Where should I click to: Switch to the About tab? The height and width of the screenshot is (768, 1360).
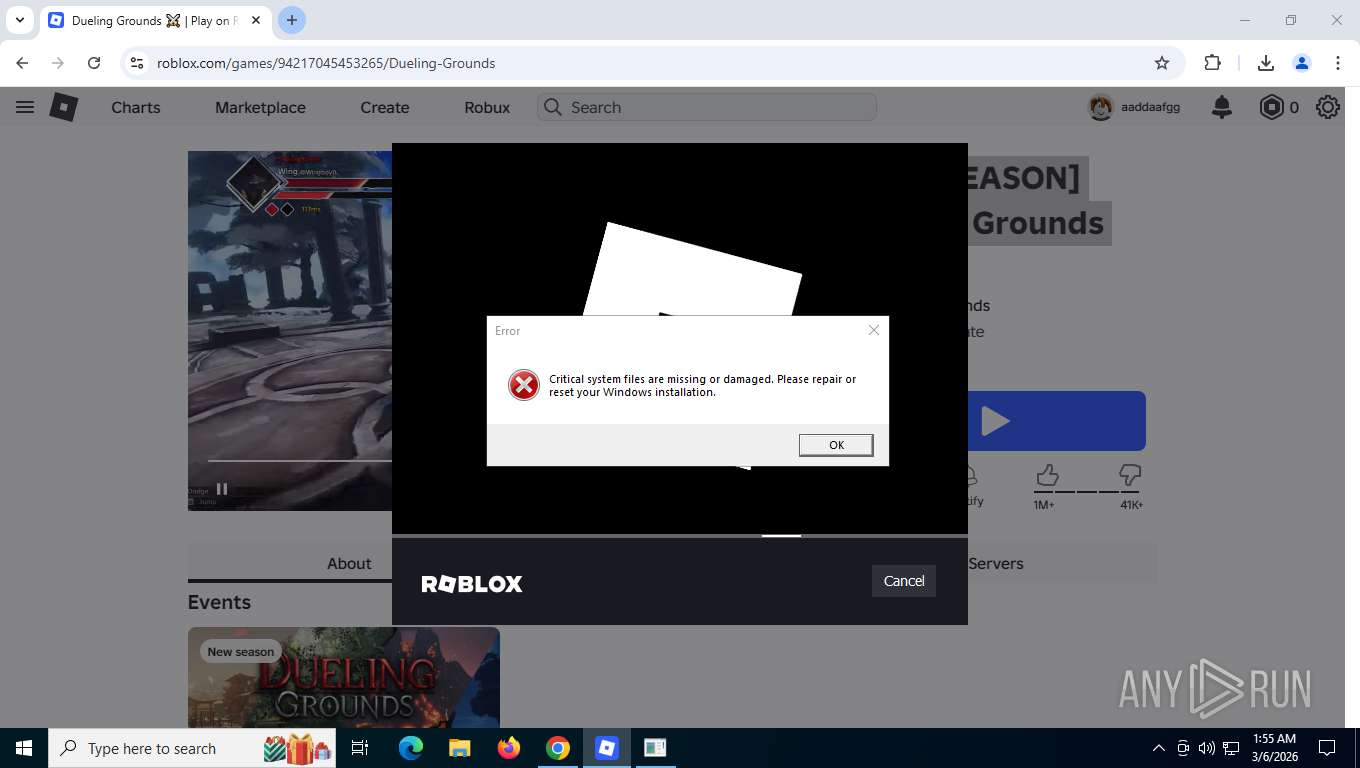click(349, 564)
